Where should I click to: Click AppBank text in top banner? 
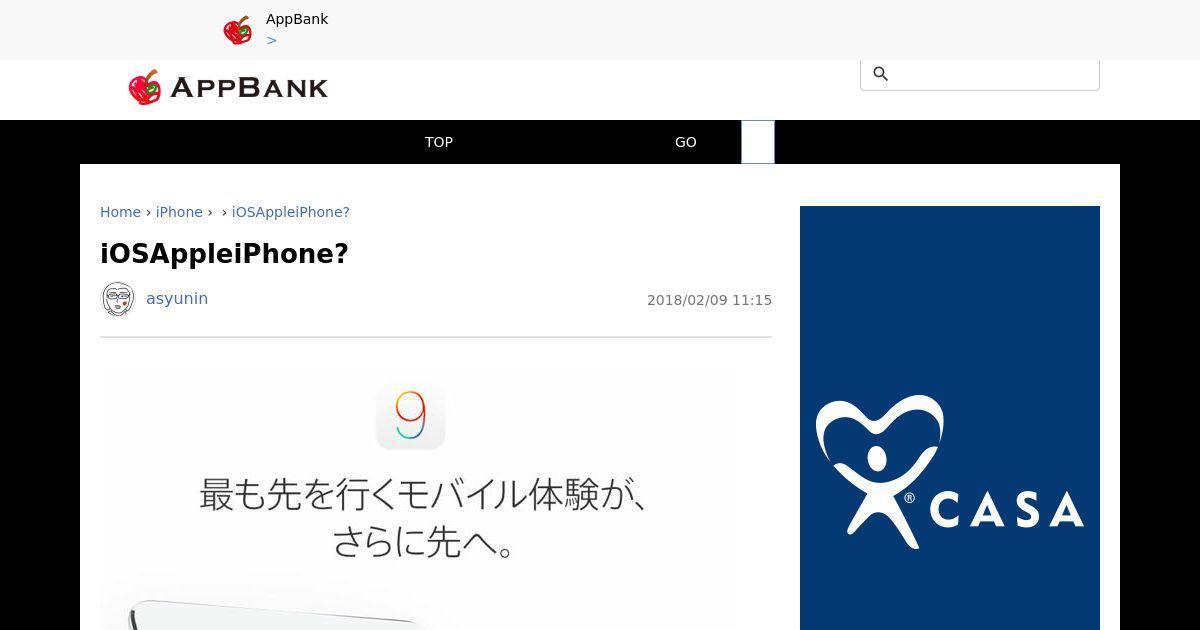[297, 19]
